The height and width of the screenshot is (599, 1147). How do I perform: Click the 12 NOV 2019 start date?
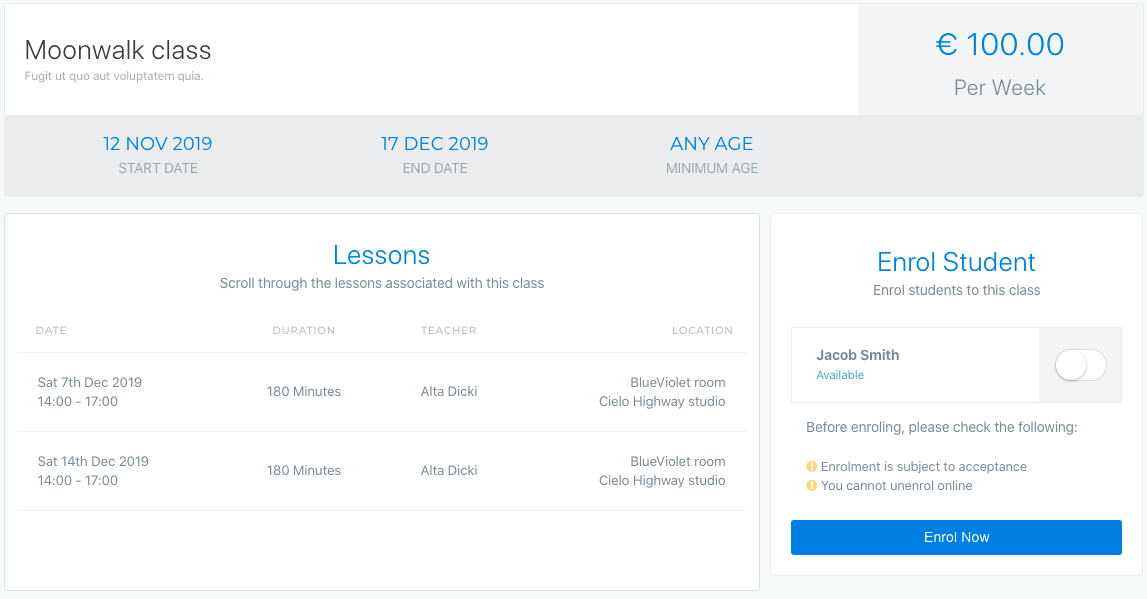[157, 143]
